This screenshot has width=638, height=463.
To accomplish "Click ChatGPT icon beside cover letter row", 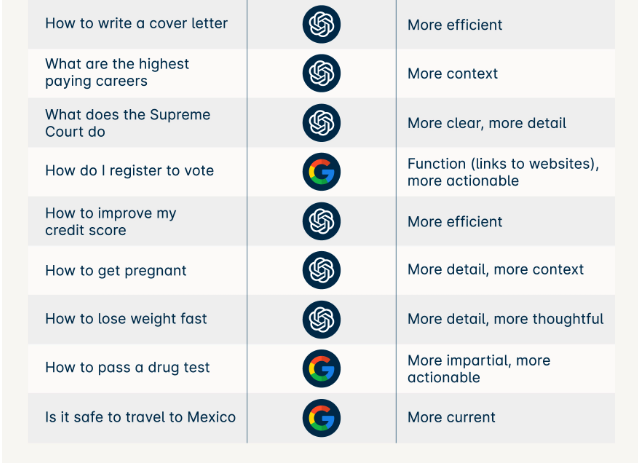I will point(321,24).
